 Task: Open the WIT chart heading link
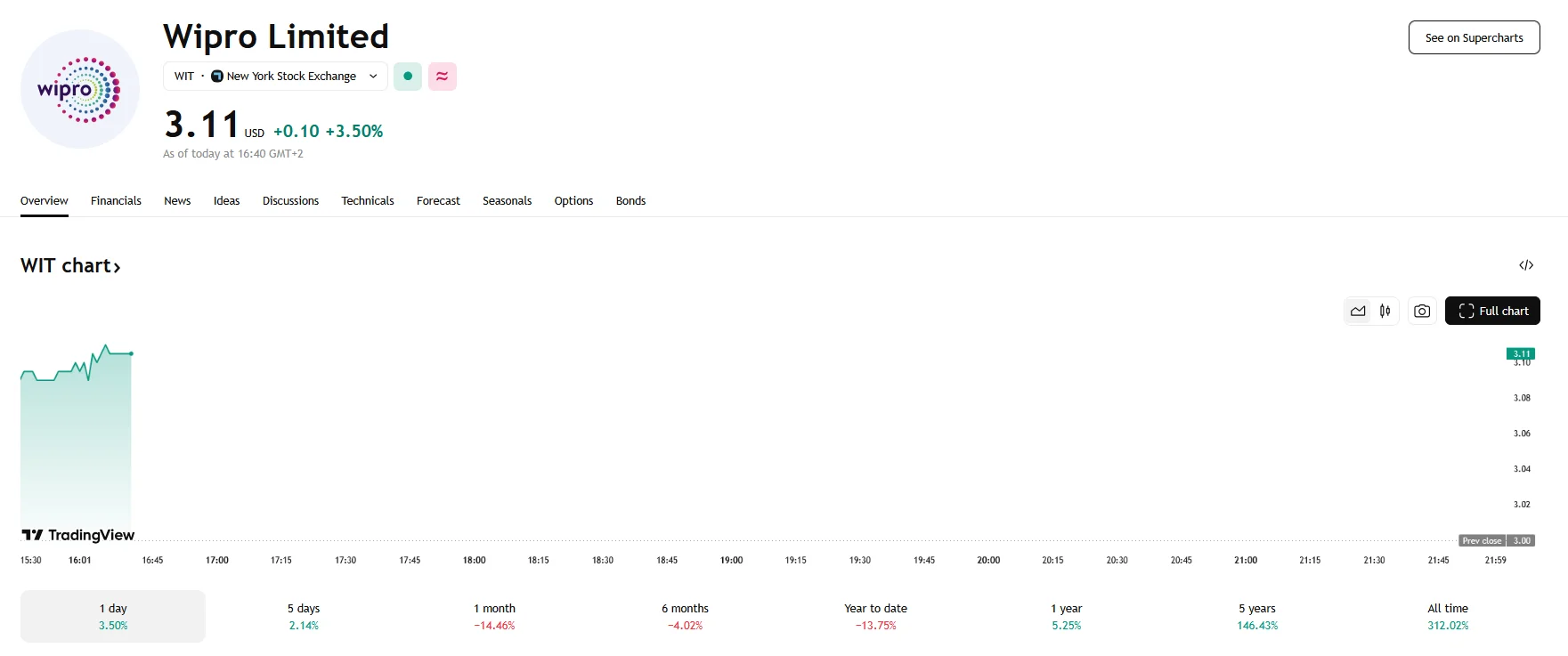(x=70, y=265)
